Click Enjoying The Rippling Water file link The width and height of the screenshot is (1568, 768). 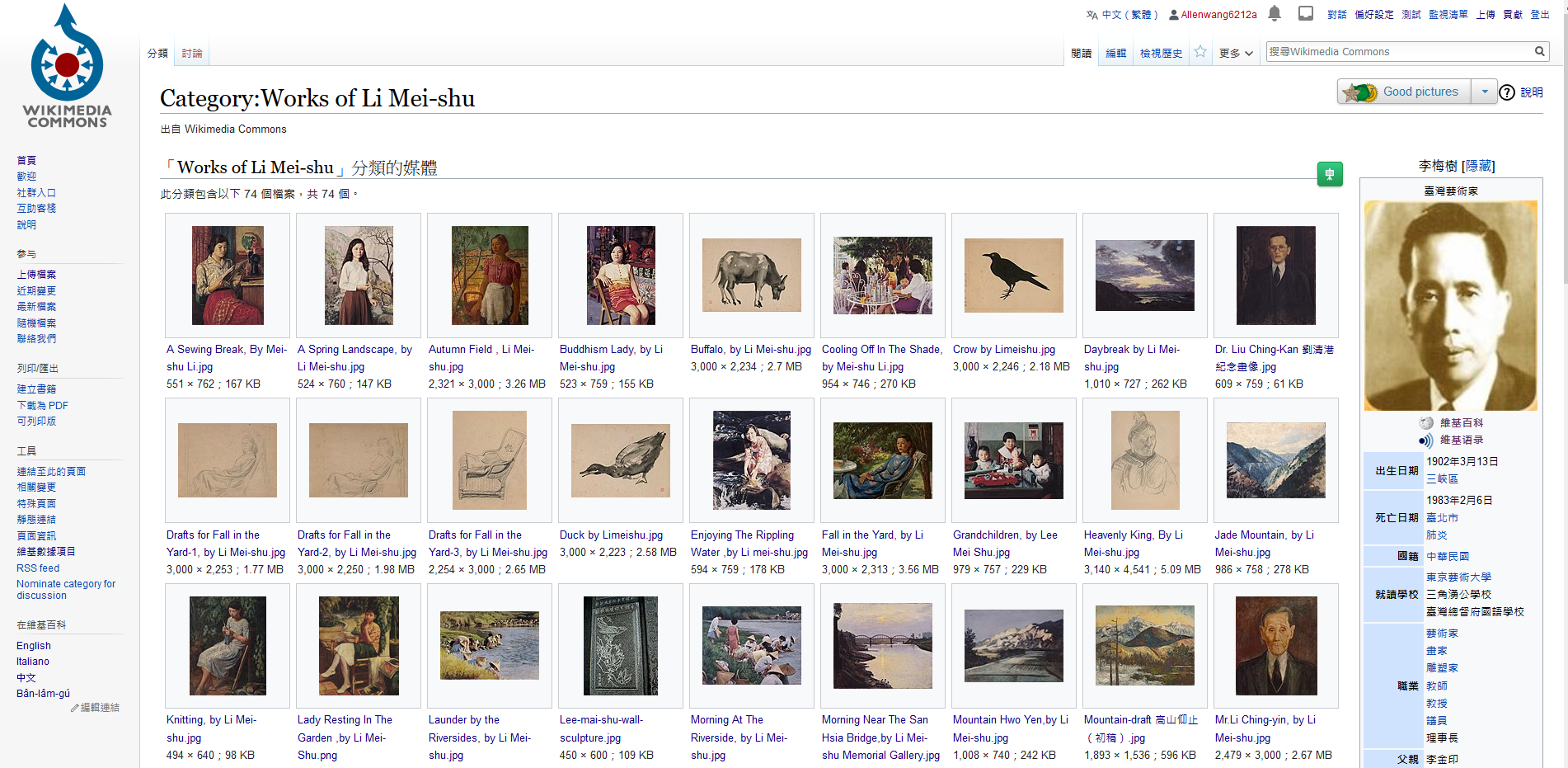tap(750, 544)
